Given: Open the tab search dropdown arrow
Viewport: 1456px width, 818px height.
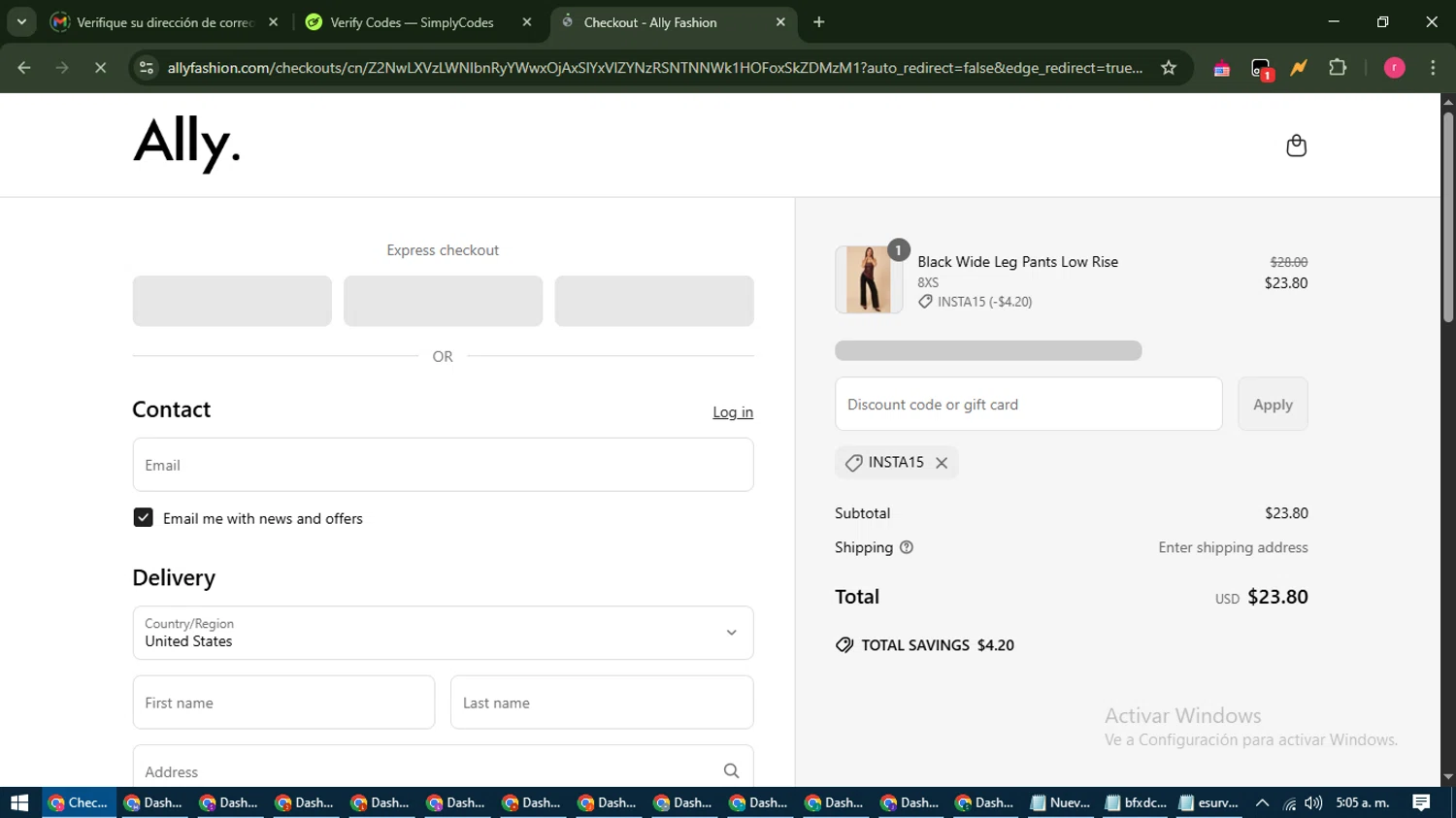Looking at the screenshot, I should coord(21,21).
